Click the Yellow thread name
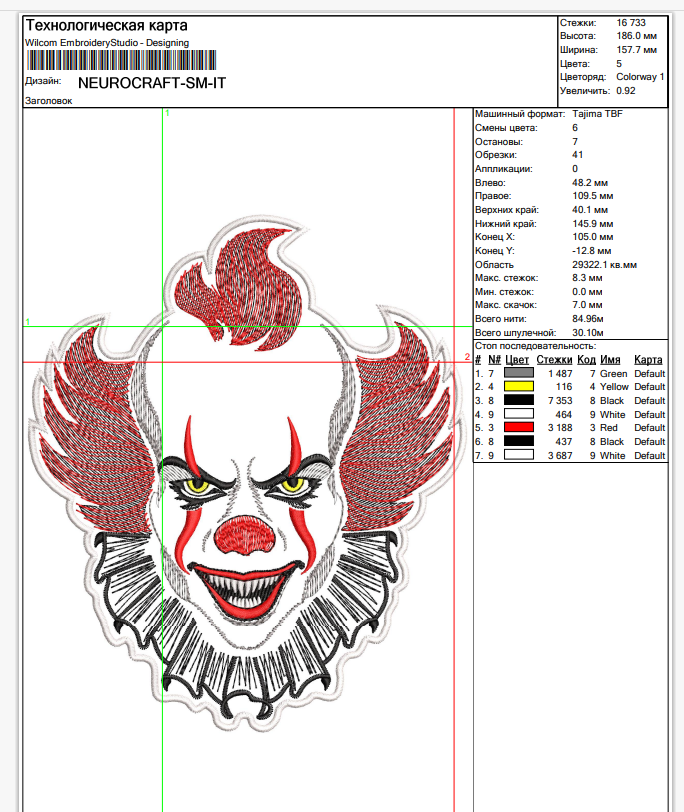 [614, 387]
